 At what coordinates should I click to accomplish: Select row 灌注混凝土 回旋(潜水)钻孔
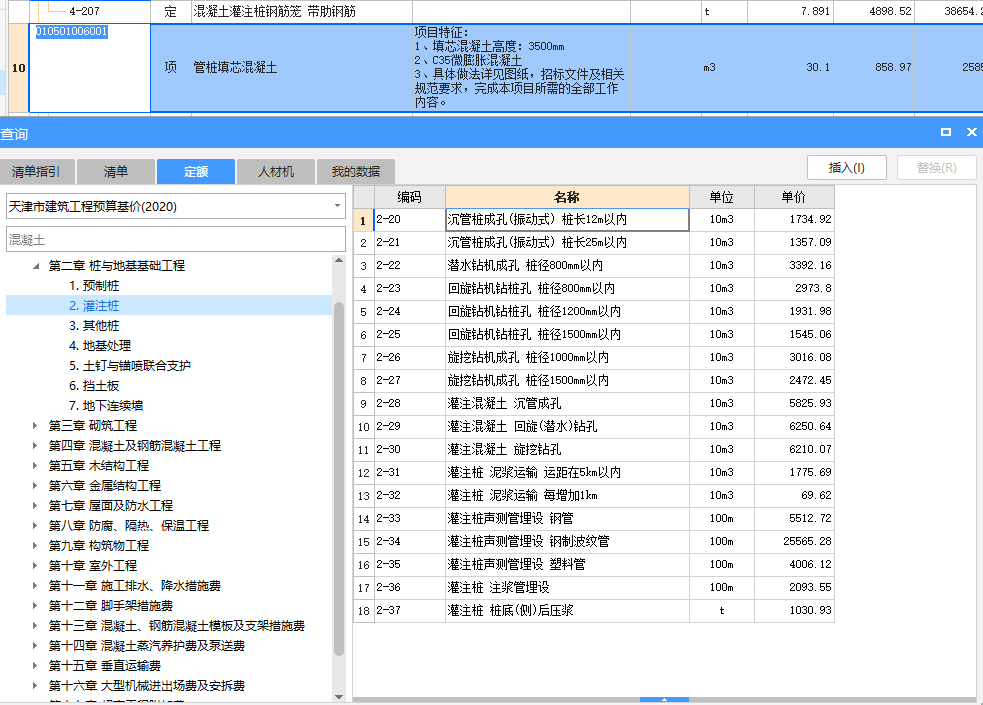tap(594, 427)
